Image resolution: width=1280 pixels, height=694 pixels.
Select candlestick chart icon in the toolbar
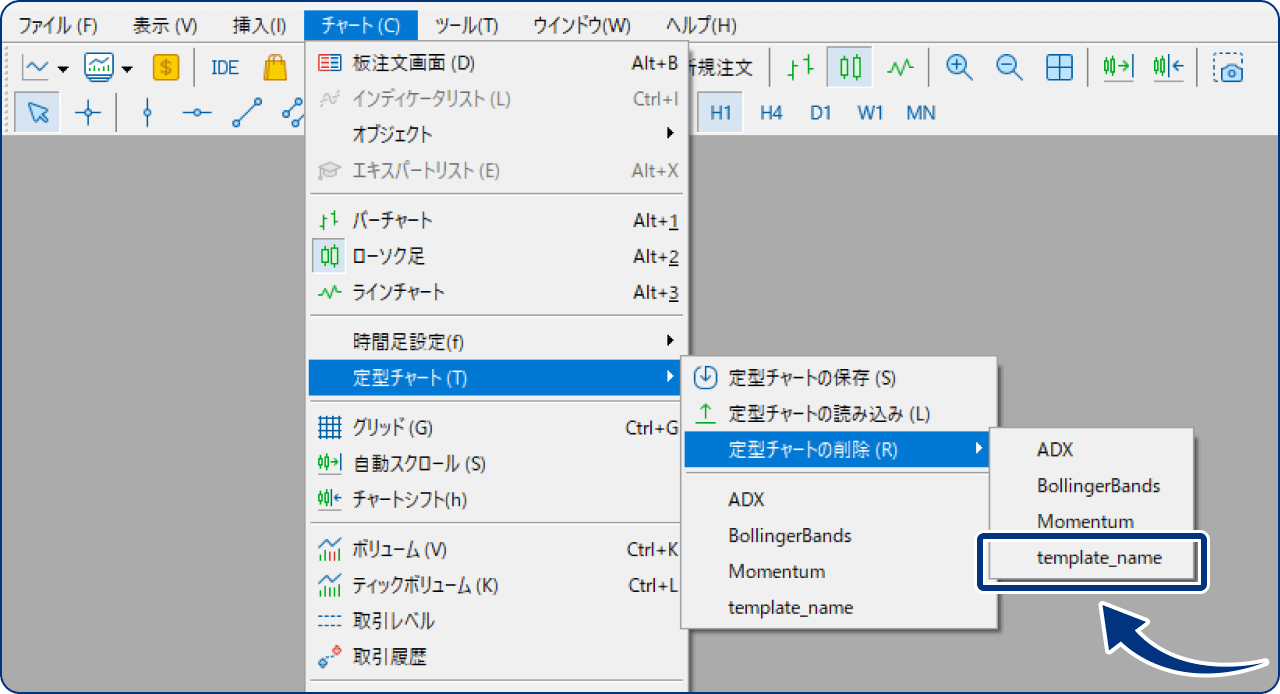[850, 67]
